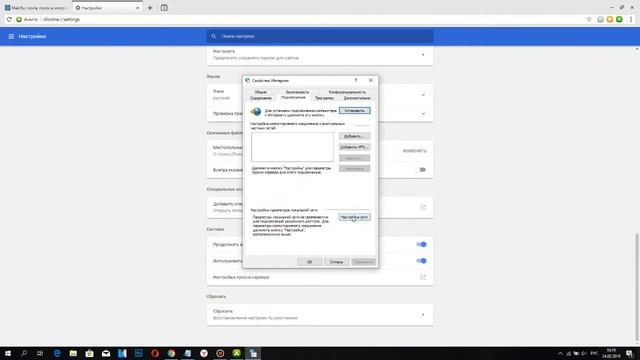This screenshot has height=360, width=640.
Task: Open Chrome's three-dot menu
Action: pyautogui.click(x=631, y=19)
